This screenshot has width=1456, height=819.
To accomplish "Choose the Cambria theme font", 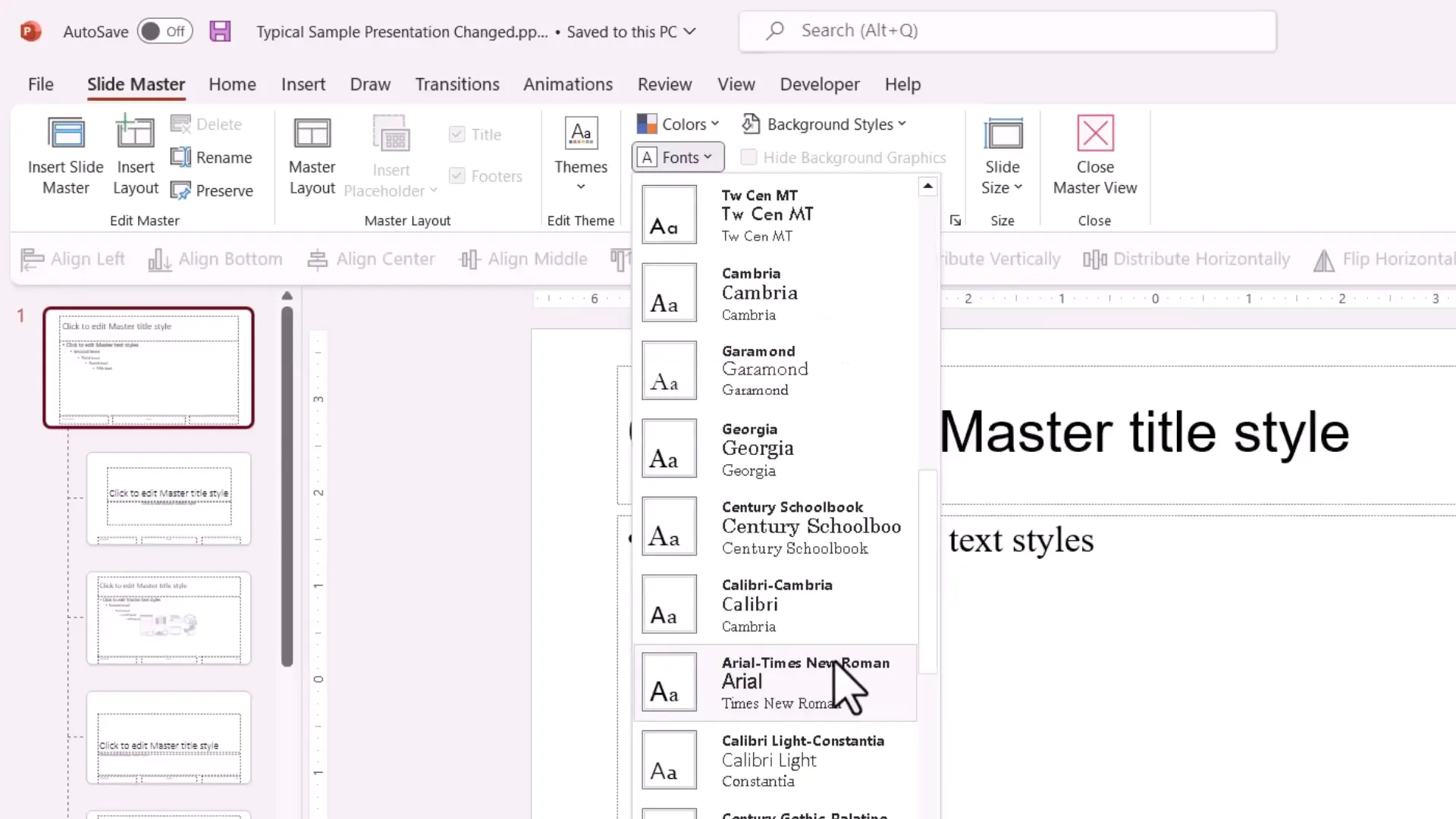I will (x=775, y=293).
